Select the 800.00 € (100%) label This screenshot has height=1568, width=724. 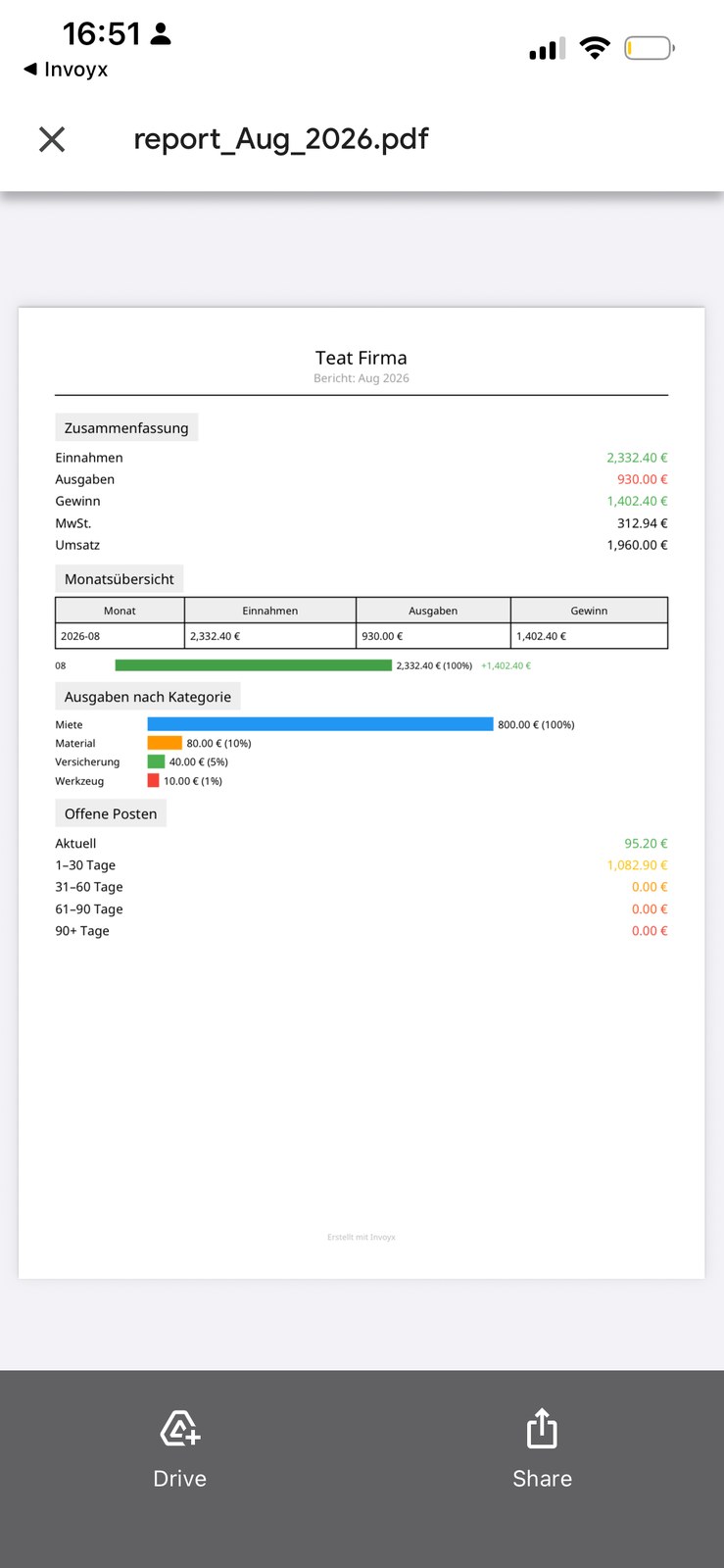click(x=537, y=725)
